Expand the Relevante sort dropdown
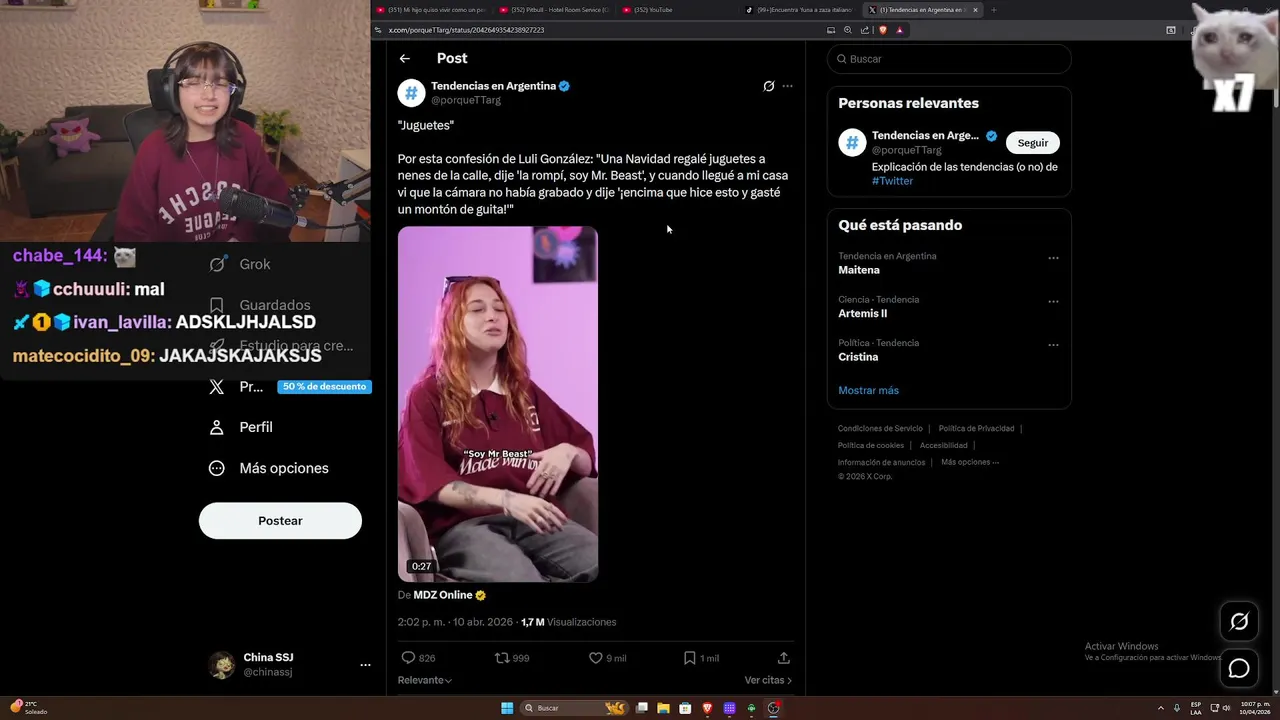 click(x=425, y=680)
